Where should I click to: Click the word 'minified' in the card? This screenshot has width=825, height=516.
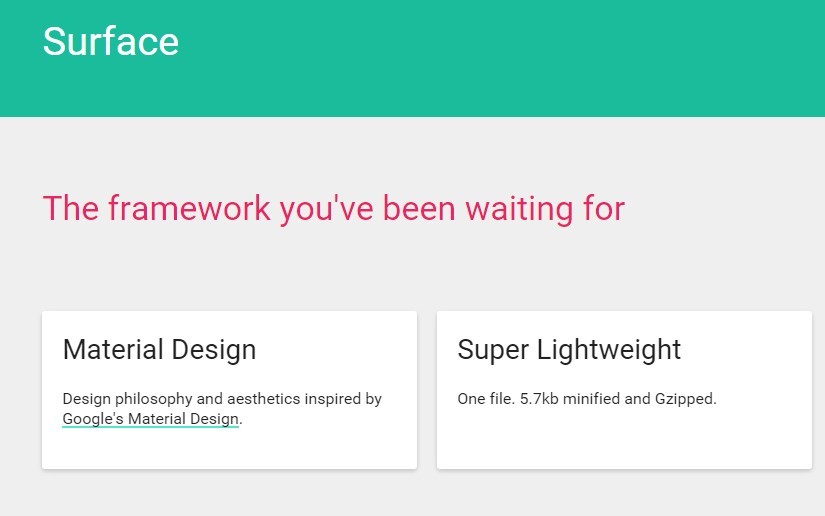[596, 399]
